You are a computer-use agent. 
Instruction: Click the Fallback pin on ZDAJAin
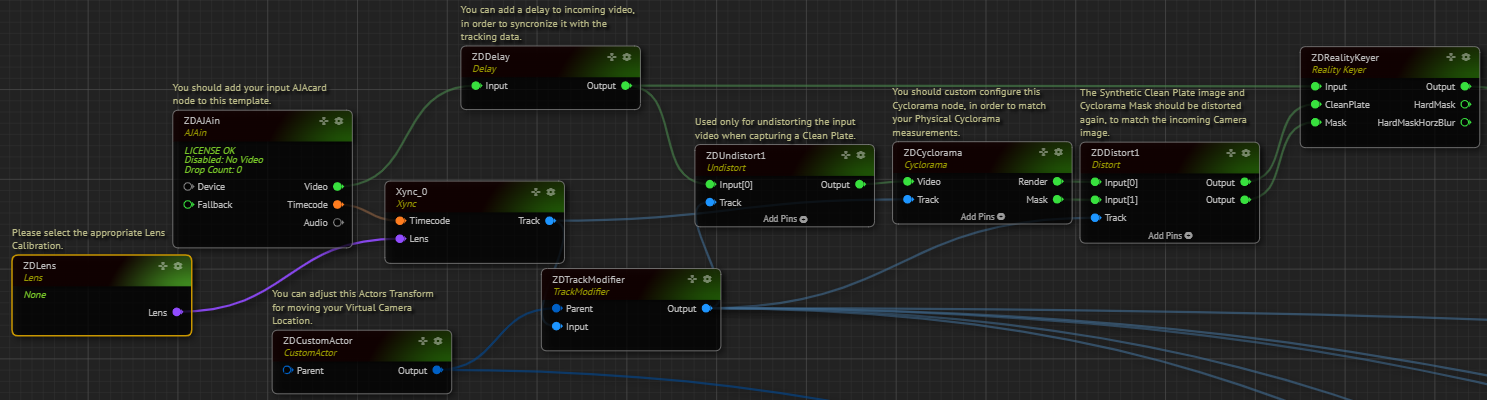(188, 205)
